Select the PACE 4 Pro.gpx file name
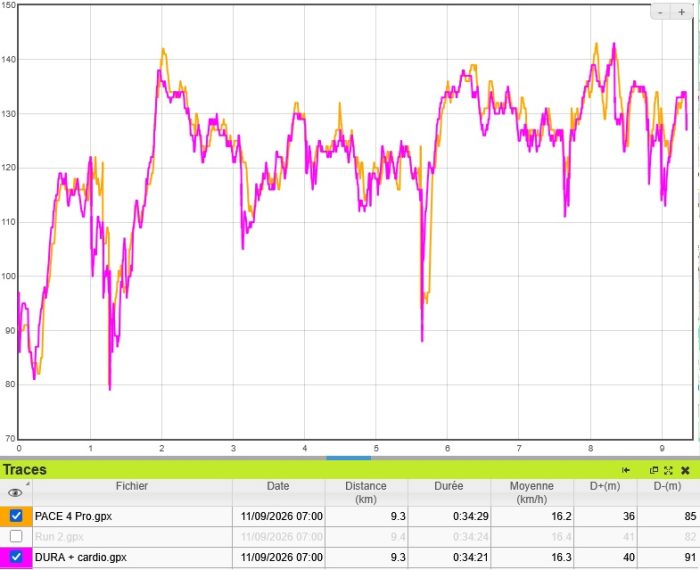 pos(73,516)
